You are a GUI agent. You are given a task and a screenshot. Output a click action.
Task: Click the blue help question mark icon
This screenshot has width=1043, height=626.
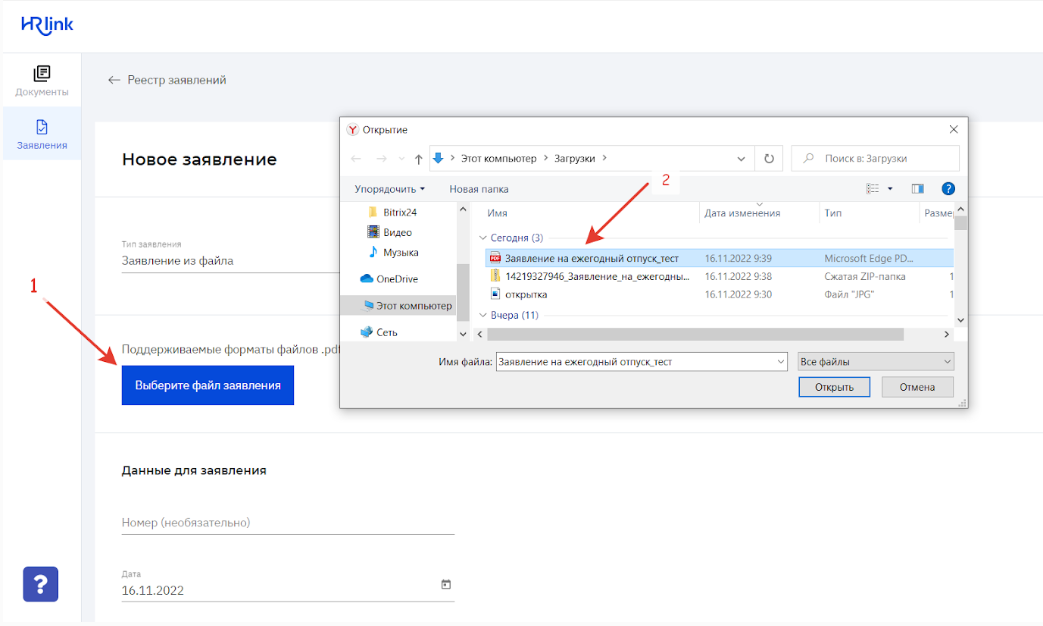click(x=40, y=584)
